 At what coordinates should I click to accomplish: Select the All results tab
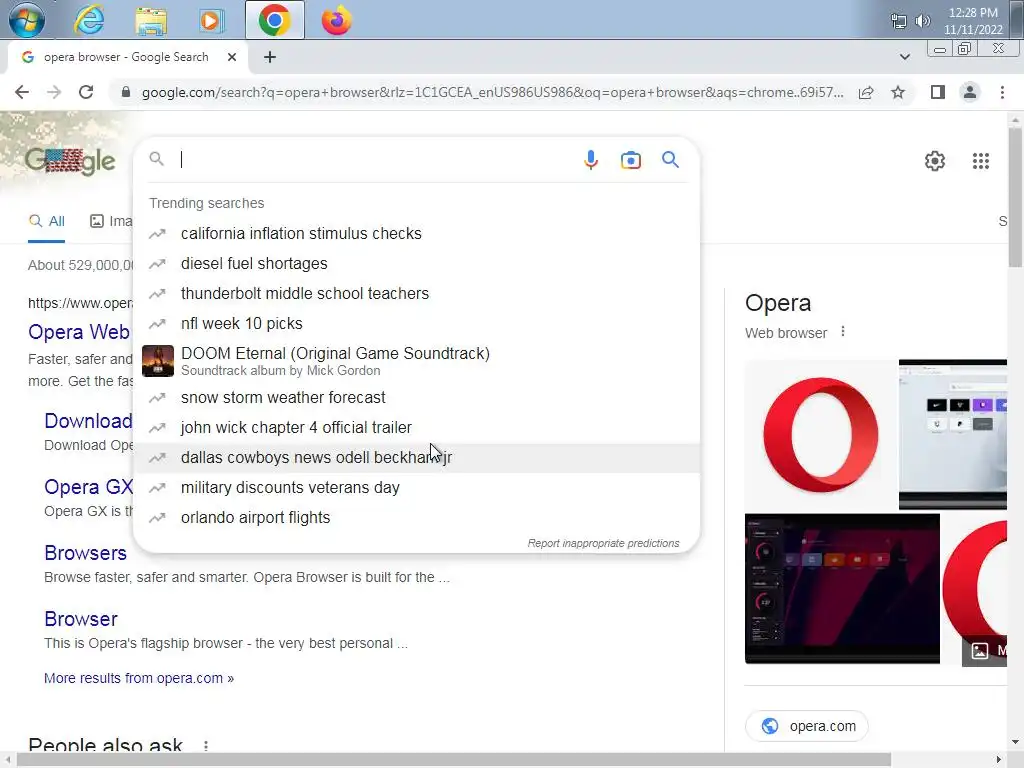46,221
